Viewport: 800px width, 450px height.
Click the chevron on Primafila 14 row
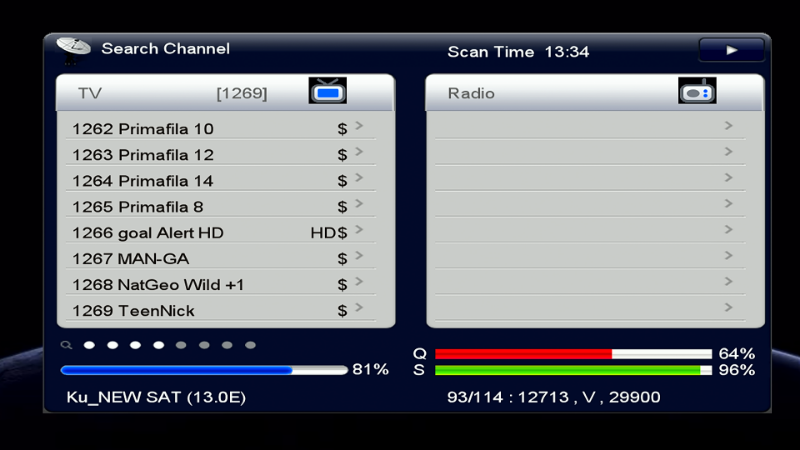pos(359,178)
